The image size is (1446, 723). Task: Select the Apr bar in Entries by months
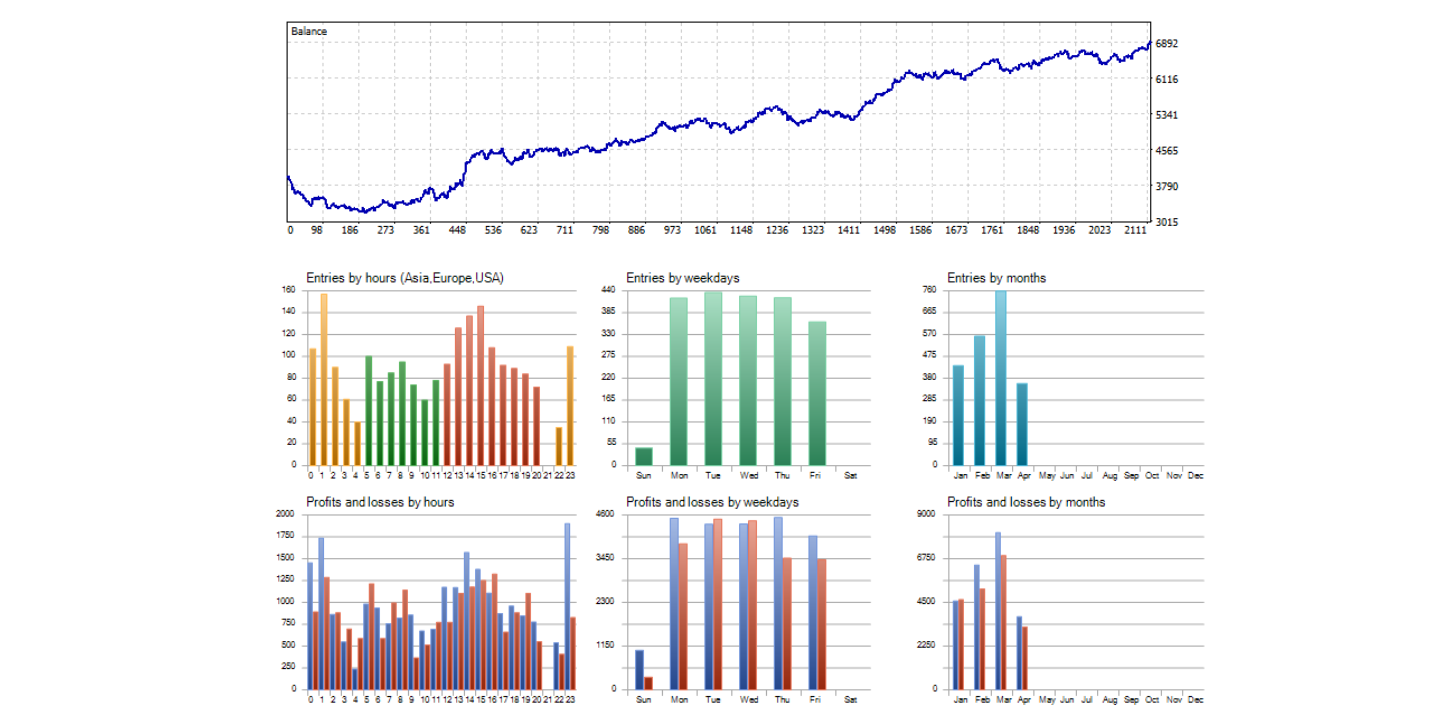[x=1022, y=424]
